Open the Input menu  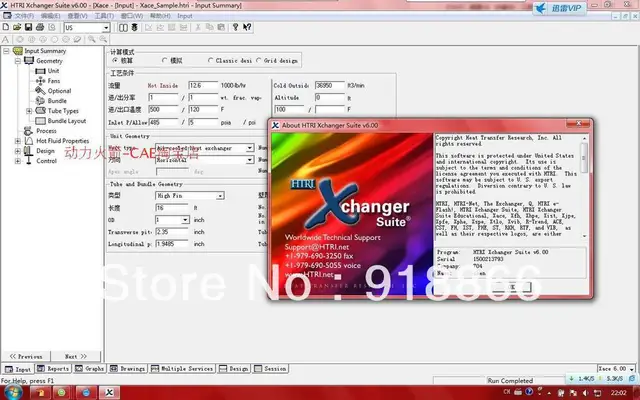(184, 16)
